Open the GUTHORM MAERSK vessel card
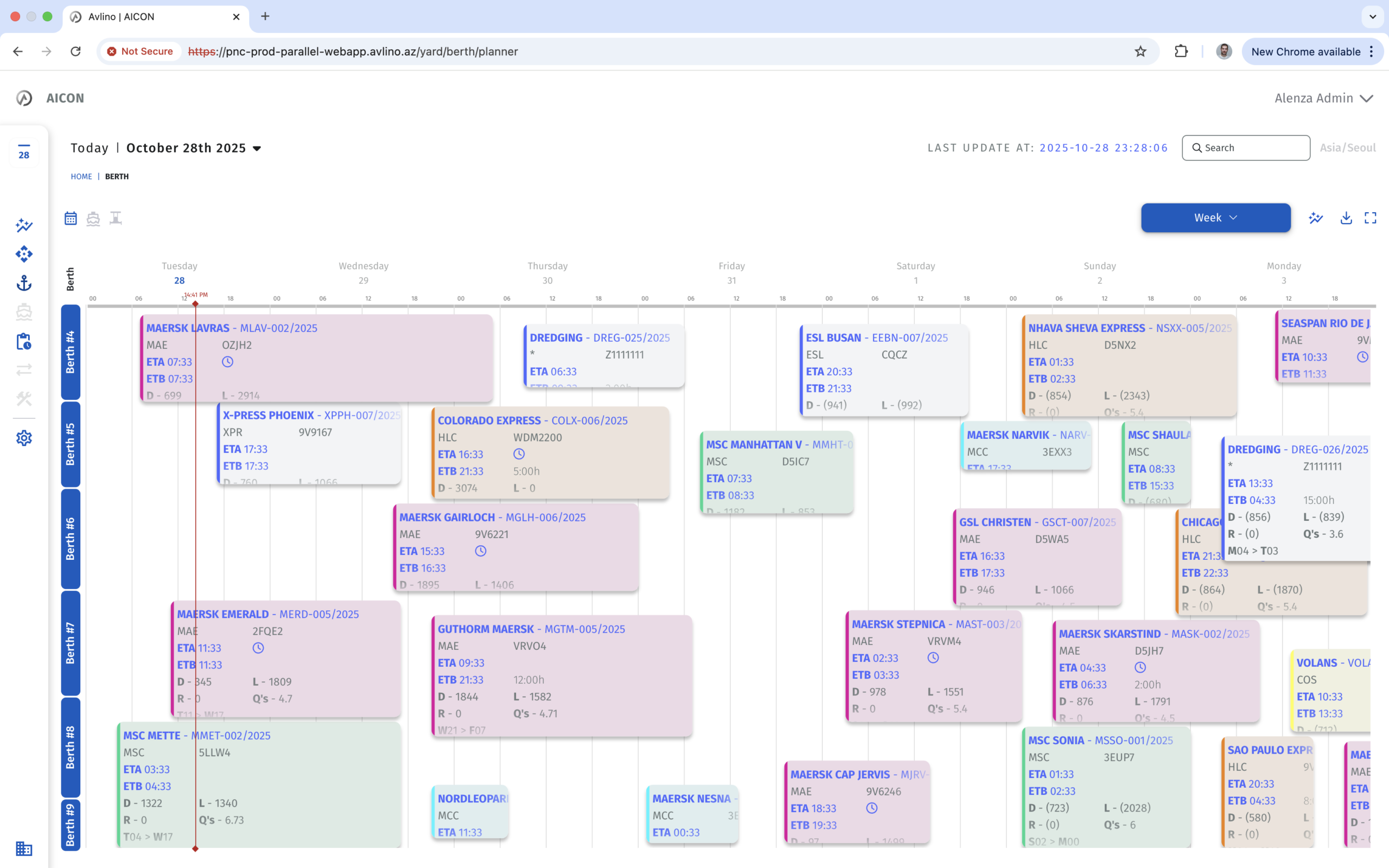 click(x=562, y=676)
